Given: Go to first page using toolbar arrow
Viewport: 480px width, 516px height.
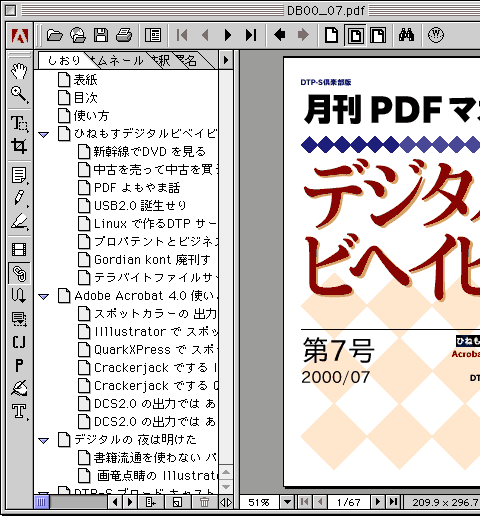Looking at the screenshot, I should (x=182, y=35).
